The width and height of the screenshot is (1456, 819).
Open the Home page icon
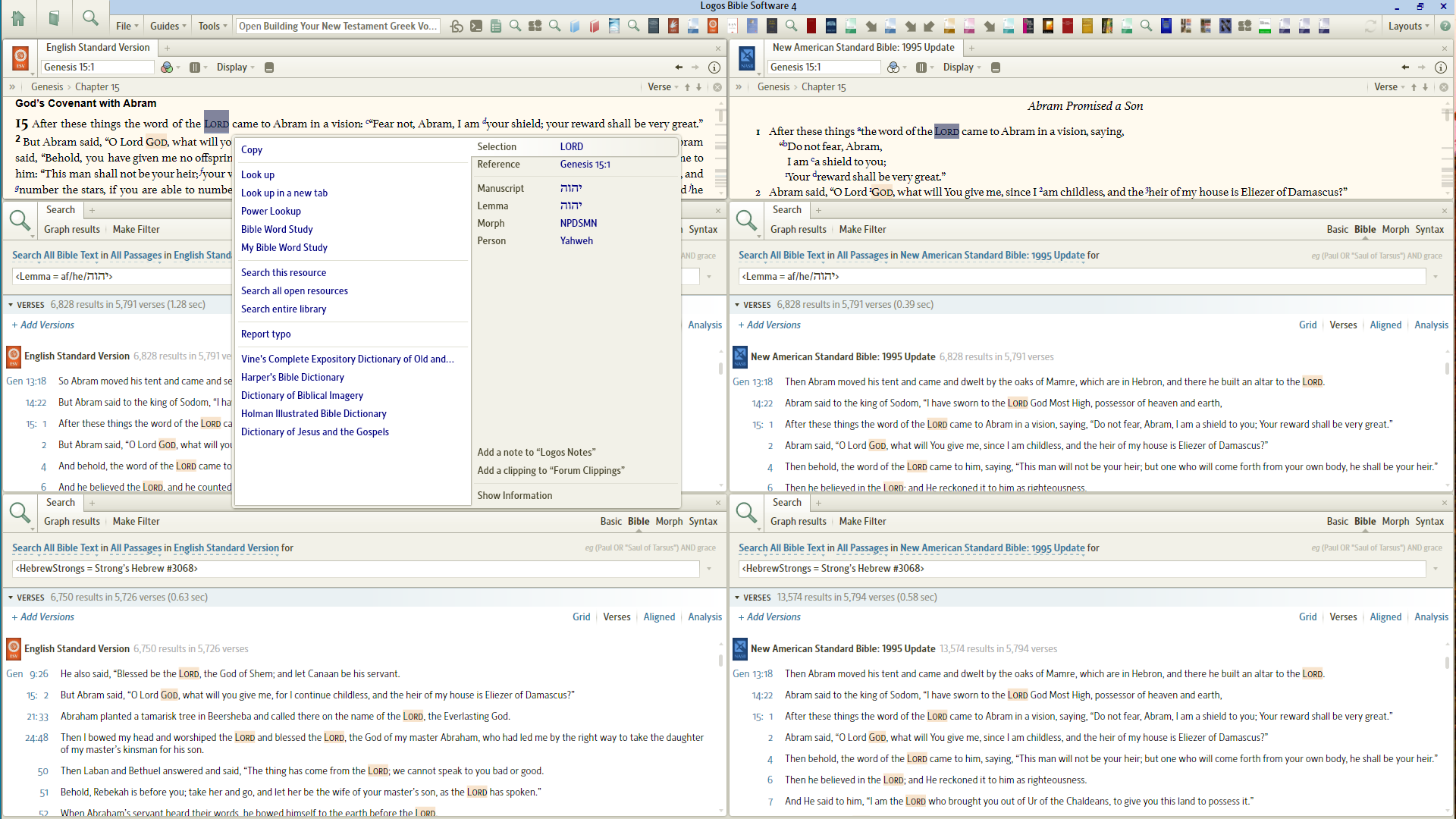18,18
